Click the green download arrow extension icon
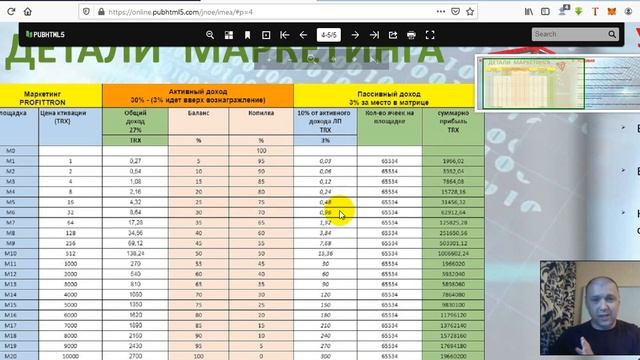This screenshot has height=360, width=640. 579,12
